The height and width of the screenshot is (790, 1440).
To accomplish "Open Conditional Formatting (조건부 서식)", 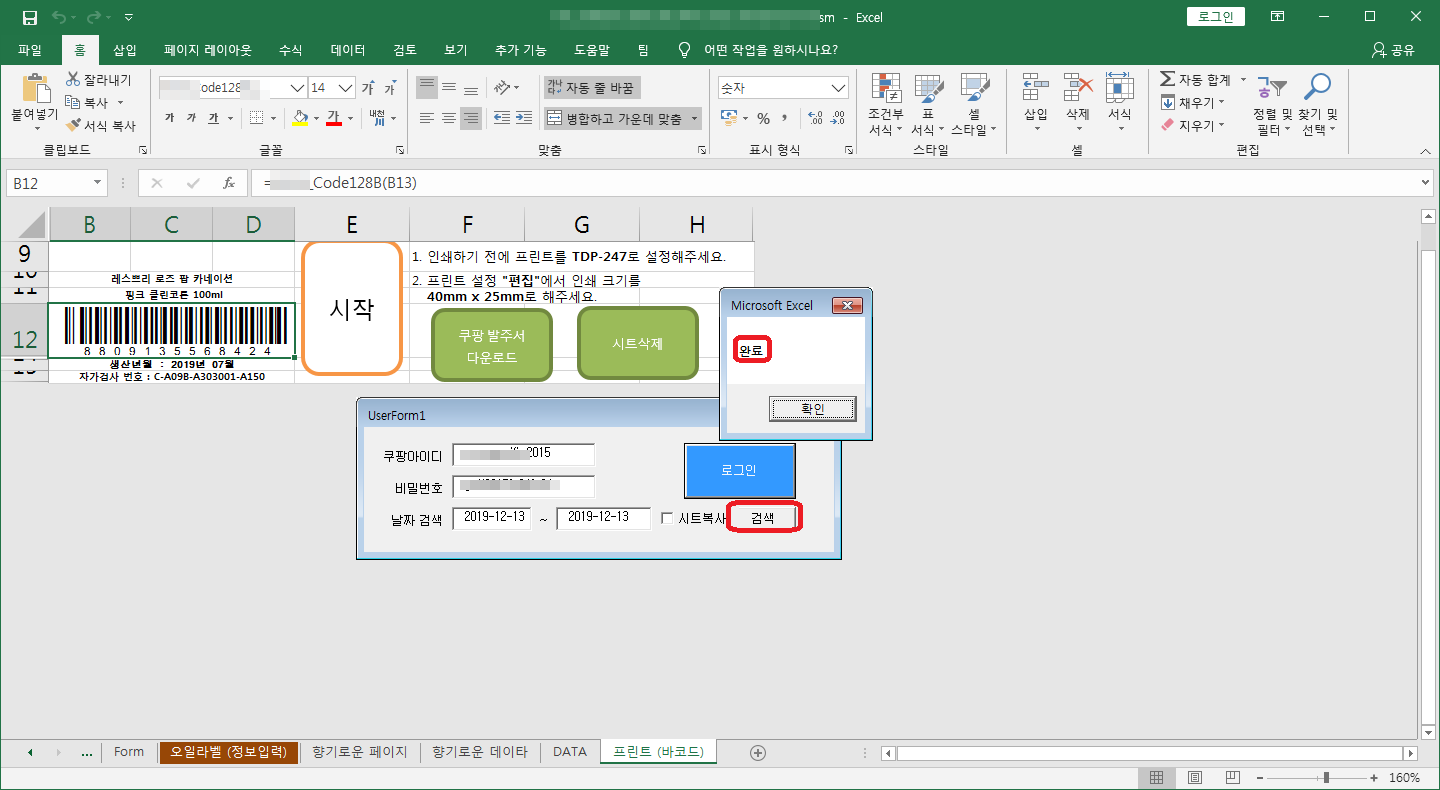I will 885,105.
